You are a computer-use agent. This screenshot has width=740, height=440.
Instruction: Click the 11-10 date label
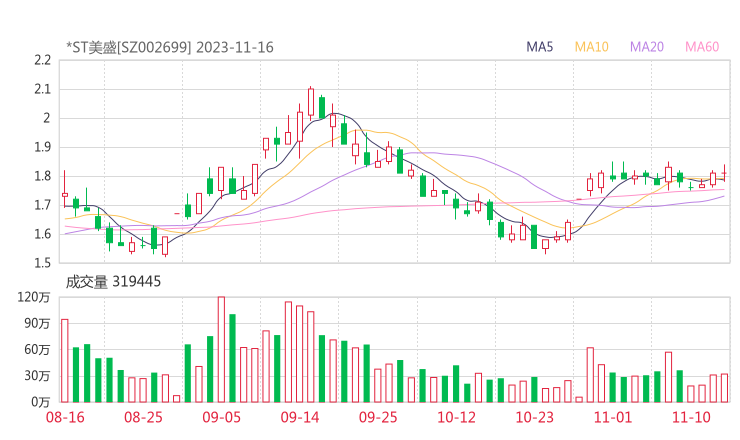[x=691, y=417]
